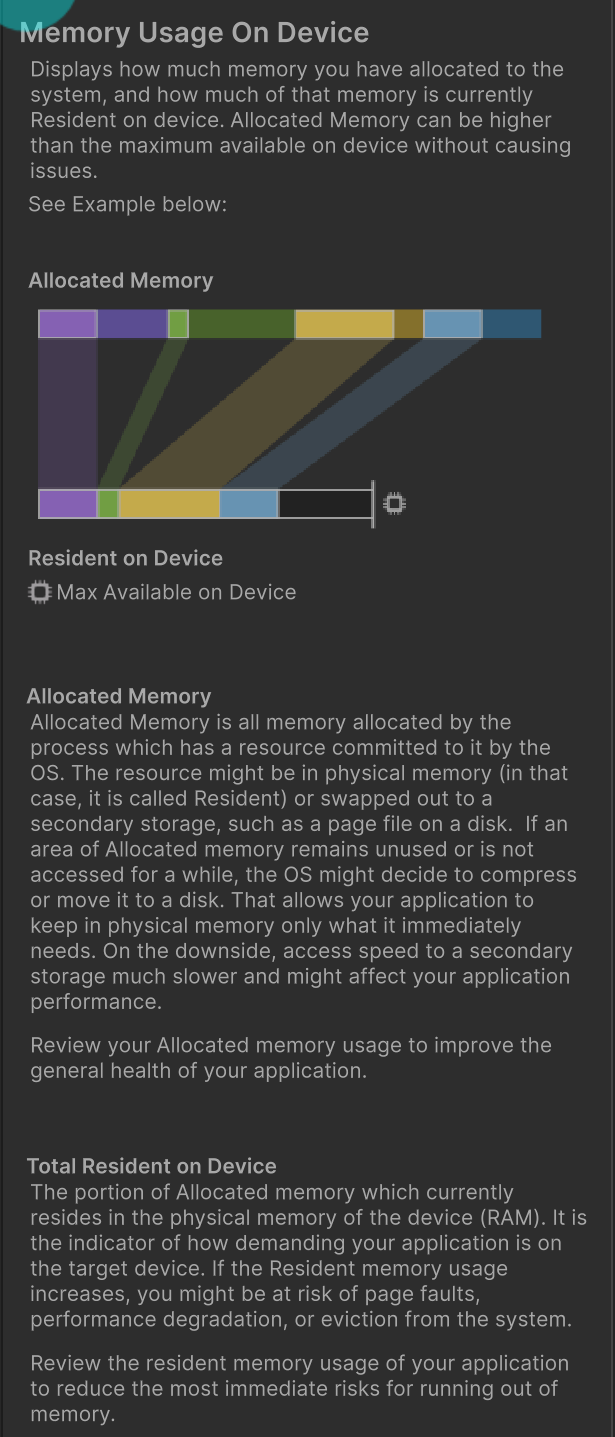Click the black unused portion of the resident bar

pos(324,504)
